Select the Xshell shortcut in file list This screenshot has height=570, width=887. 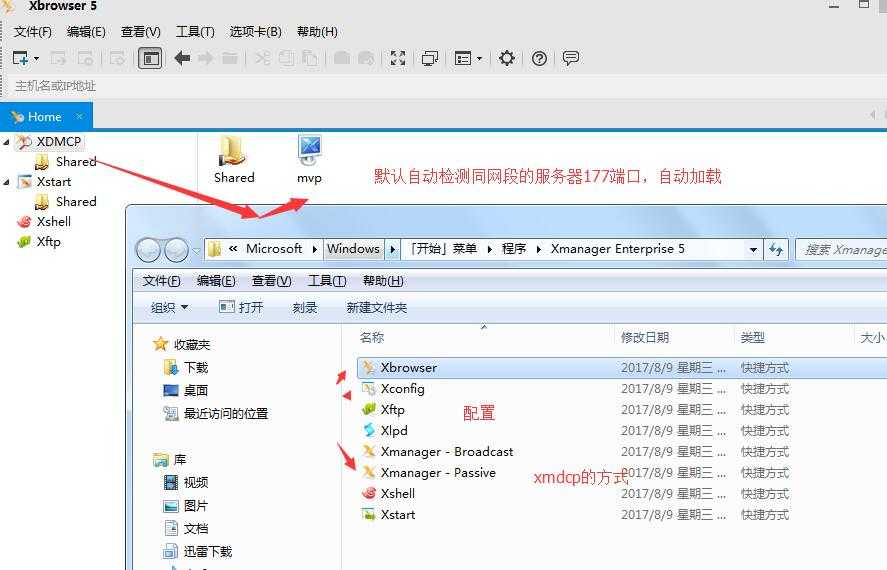(x=397, y=493)
